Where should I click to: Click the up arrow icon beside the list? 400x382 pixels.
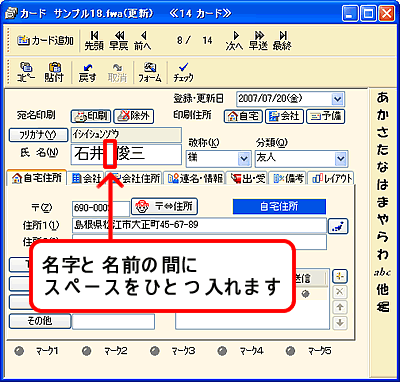340,307
